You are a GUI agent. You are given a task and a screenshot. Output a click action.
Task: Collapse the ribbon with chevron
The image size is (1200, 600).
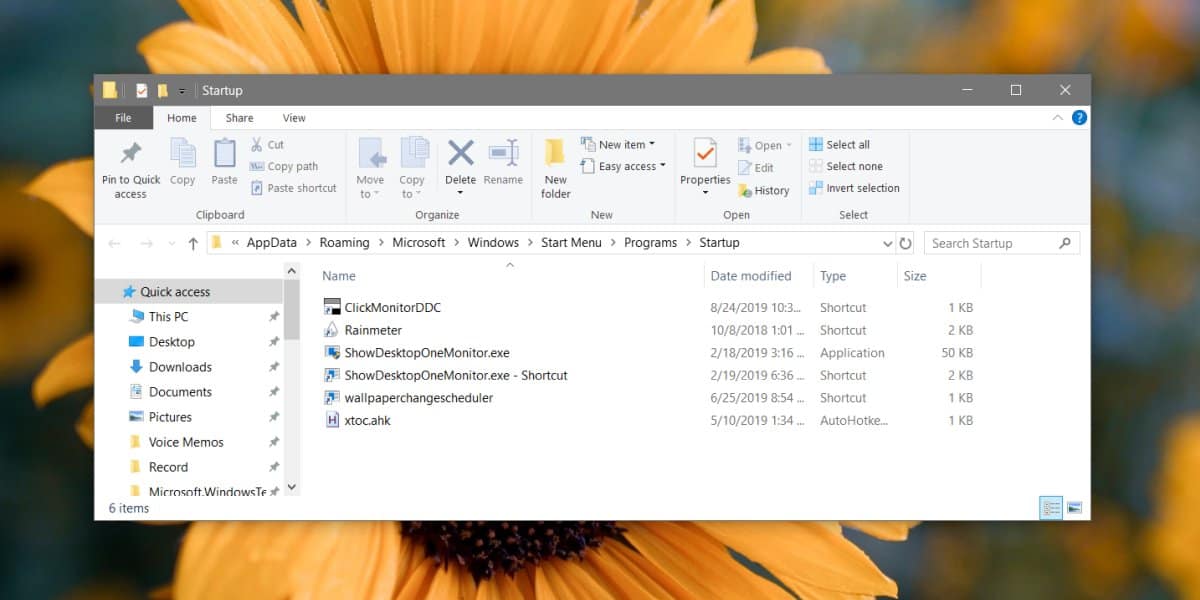click(1058, 118)
